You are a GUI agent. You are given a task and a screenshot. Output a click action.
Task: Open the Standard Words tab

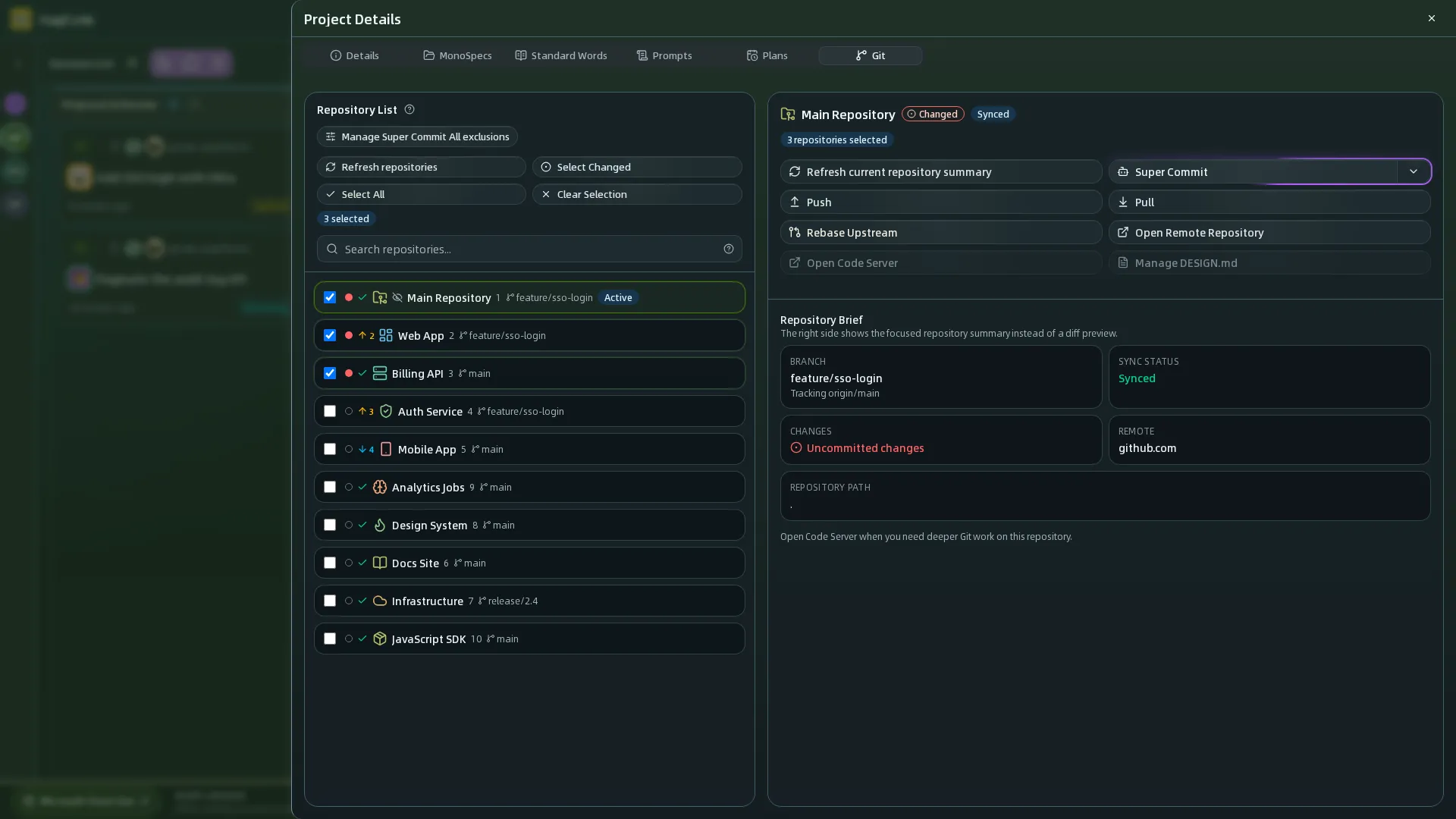561,55
